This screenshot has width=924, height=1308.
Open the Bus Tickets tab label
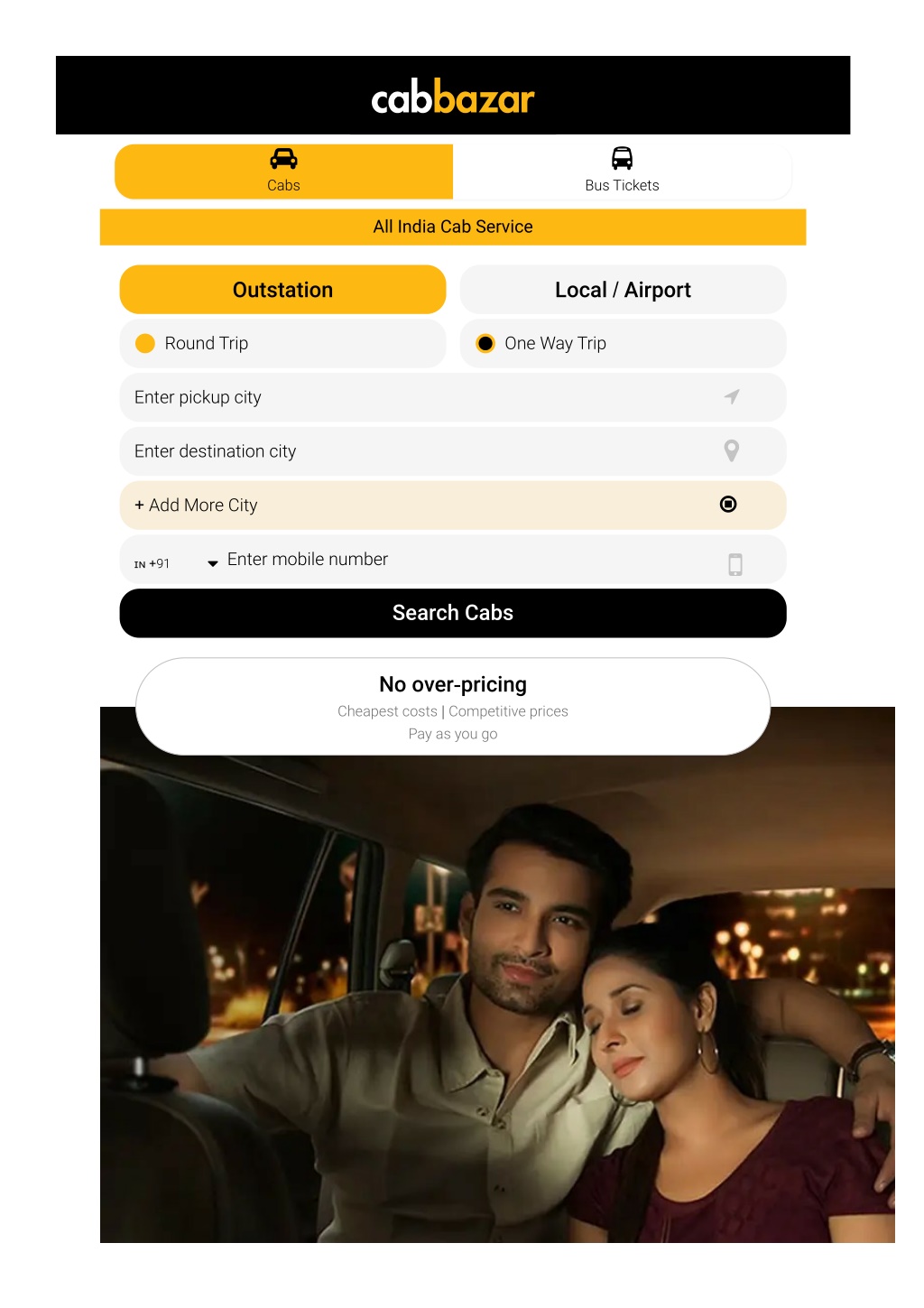(622, 185)
